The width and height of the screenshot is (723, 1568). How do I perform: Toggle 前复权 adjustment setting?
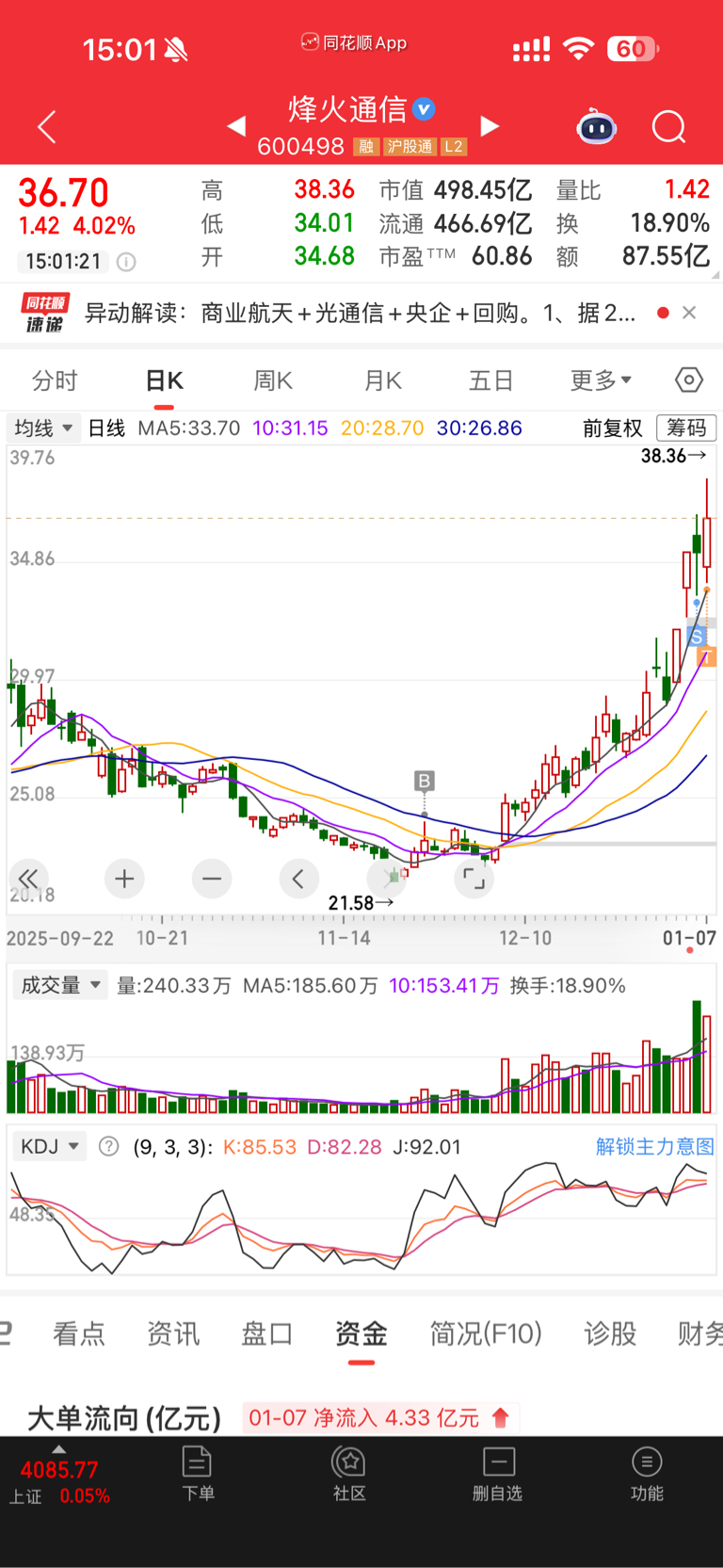[612, 428]
